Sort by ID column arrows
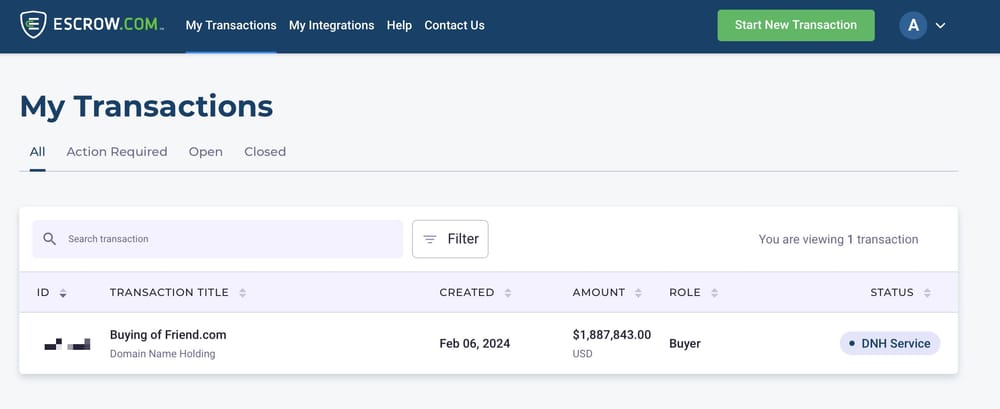 tap(63, 293)
